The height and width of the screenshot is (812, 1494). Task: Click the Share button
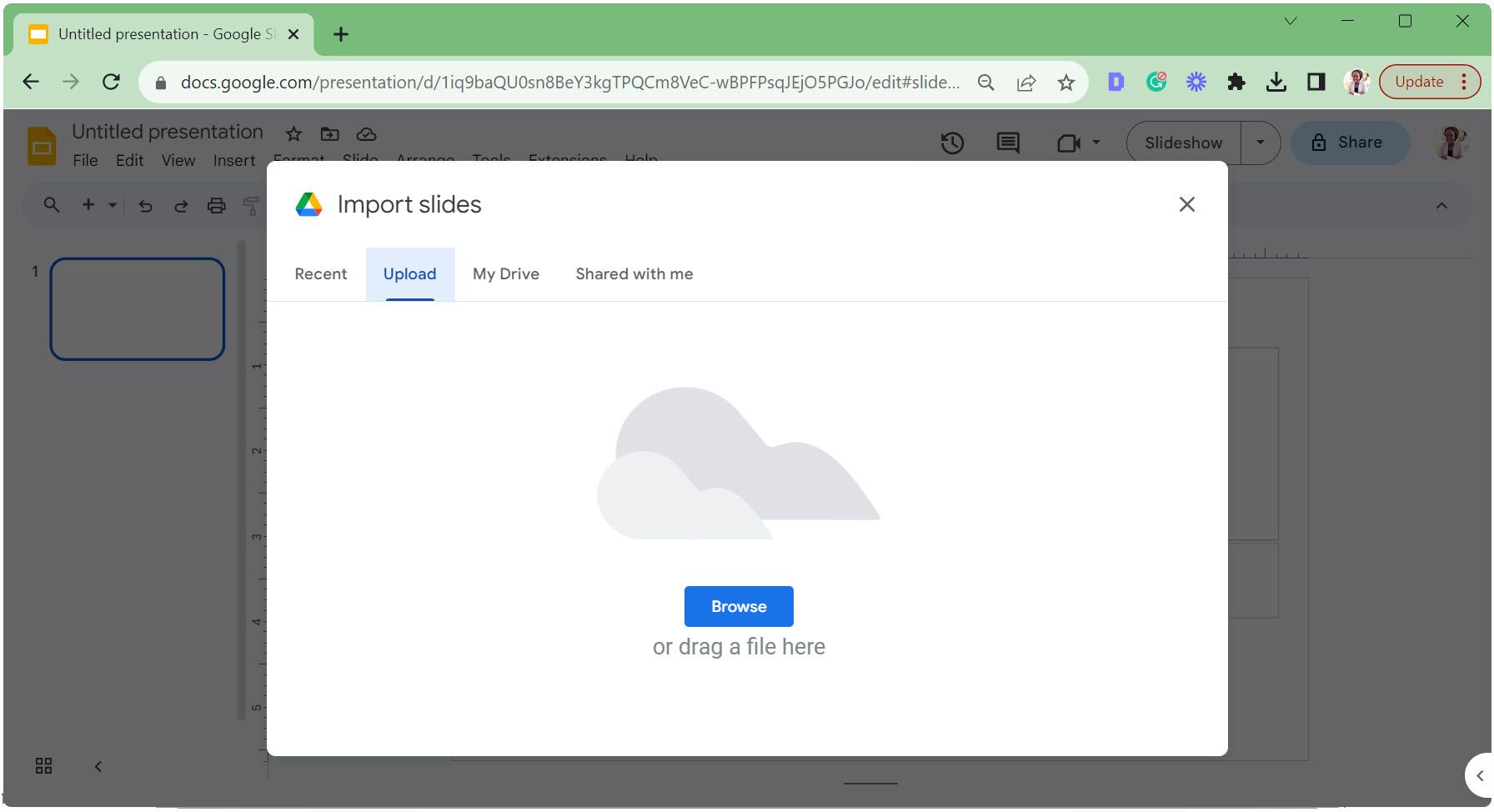coord(1350,143)
